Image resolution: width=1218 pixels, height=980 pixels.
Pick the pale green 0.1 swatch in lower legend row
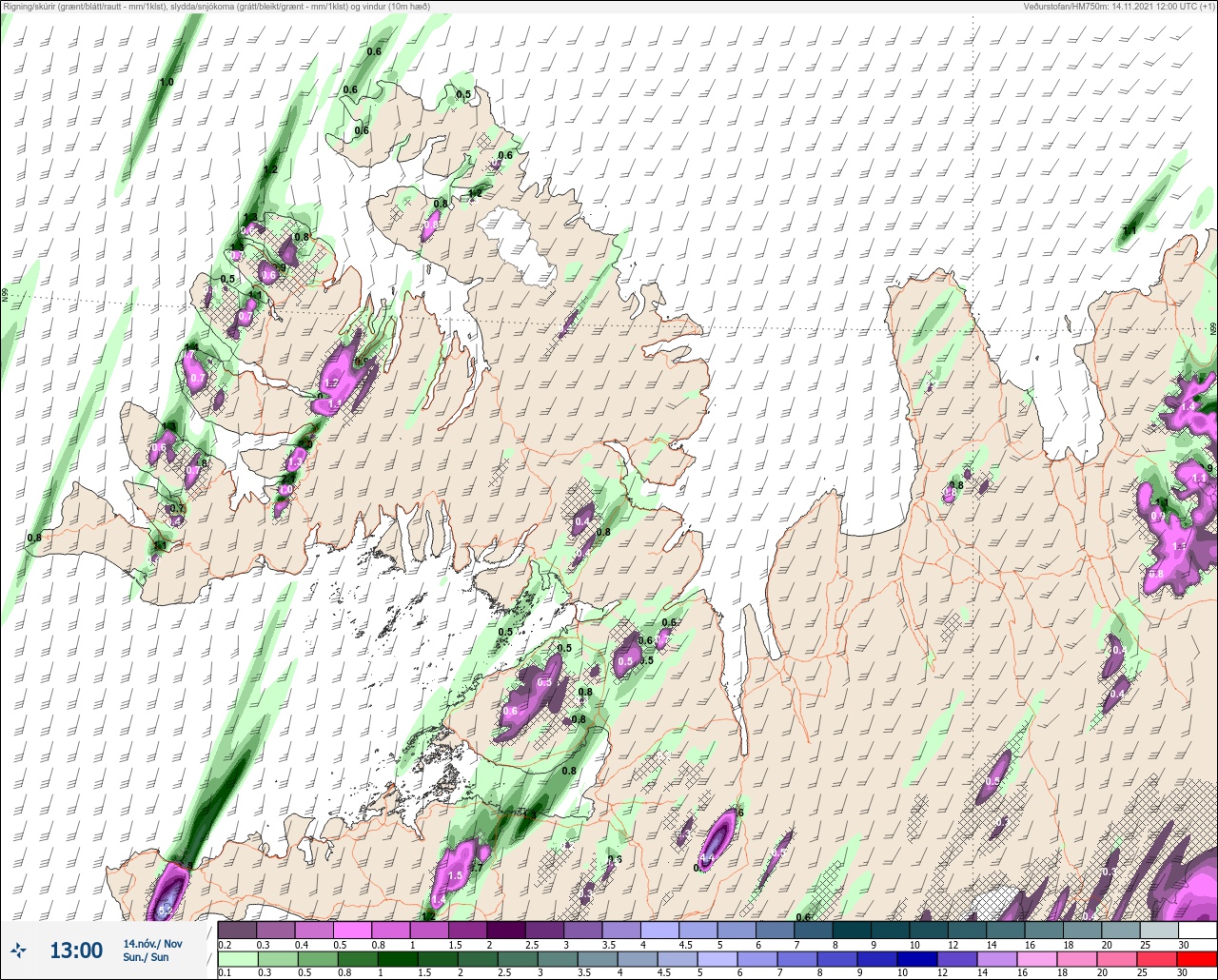point(238,958)
